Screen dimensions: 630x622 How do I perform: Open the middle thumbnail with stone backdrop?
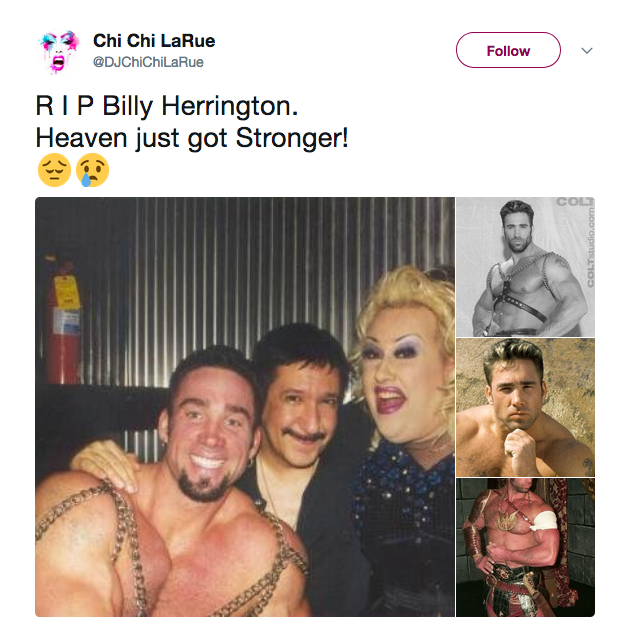point(525,407)
